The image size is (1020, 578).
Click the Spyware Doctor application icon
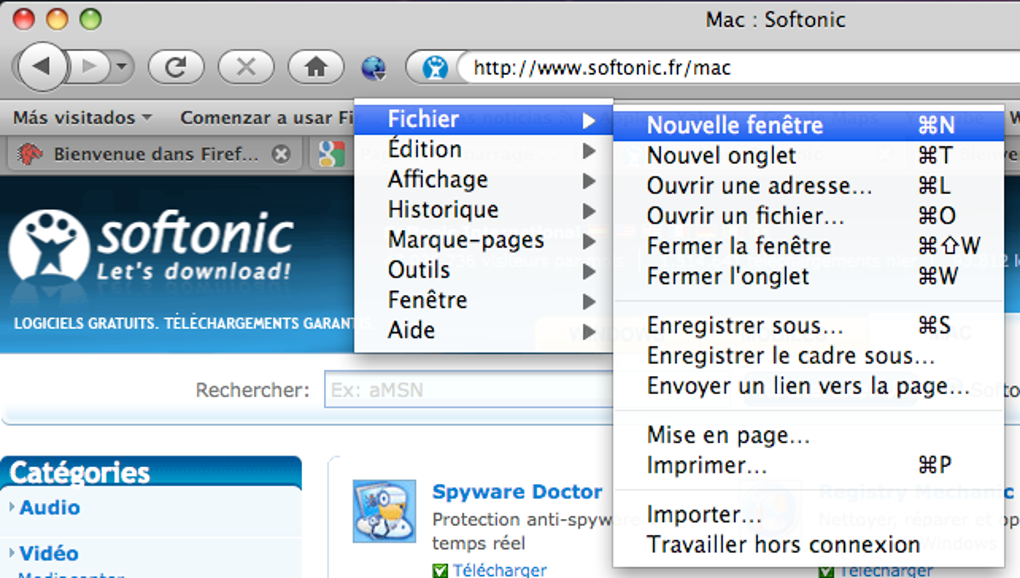[x=383, y=511]
